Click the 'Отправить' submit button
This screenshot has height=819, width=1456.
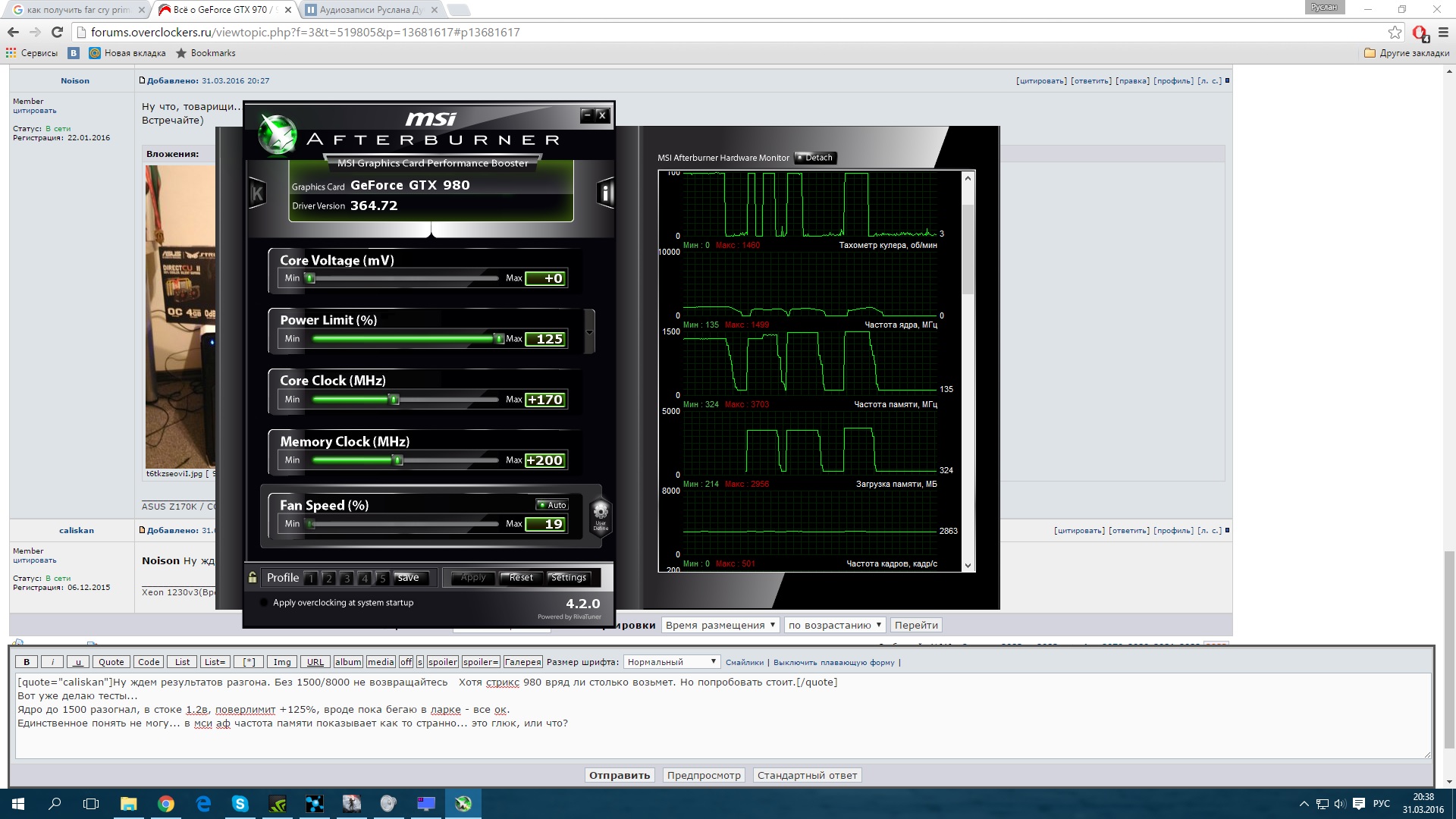point(619,775)
